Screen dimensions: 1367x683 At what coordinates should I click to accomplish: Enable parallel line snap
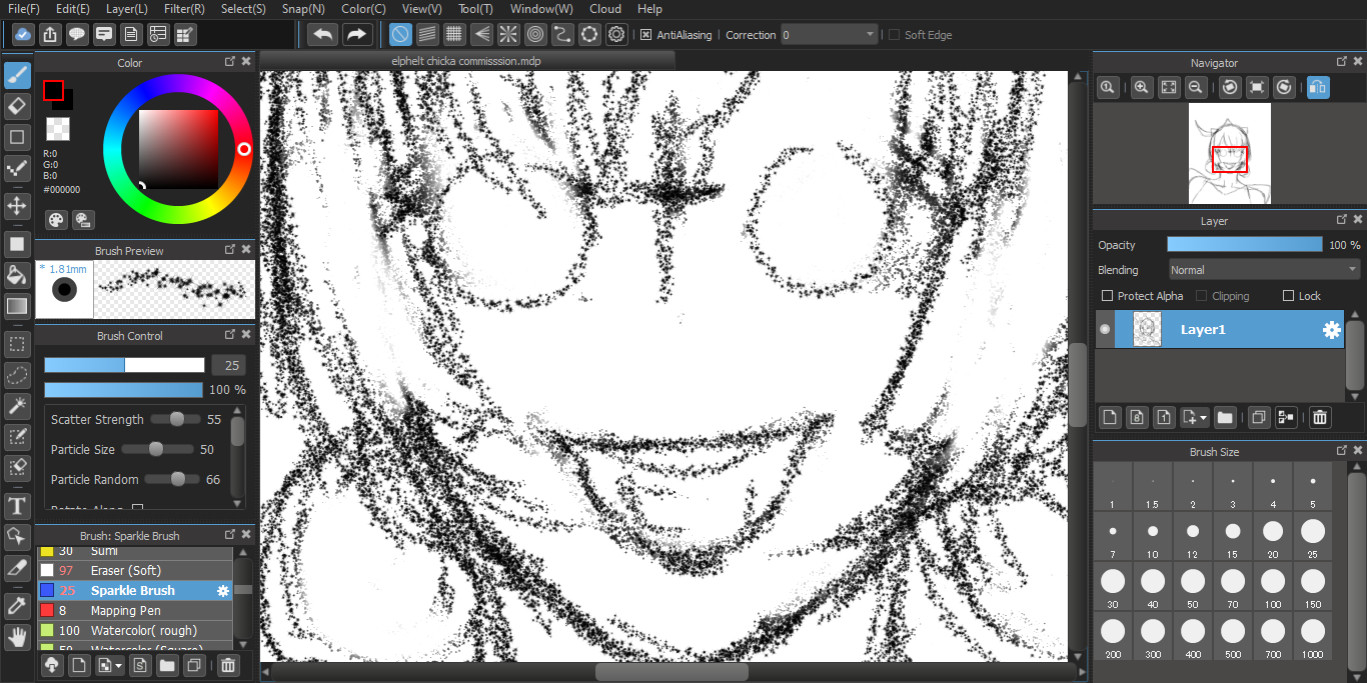tap(427, 34)
